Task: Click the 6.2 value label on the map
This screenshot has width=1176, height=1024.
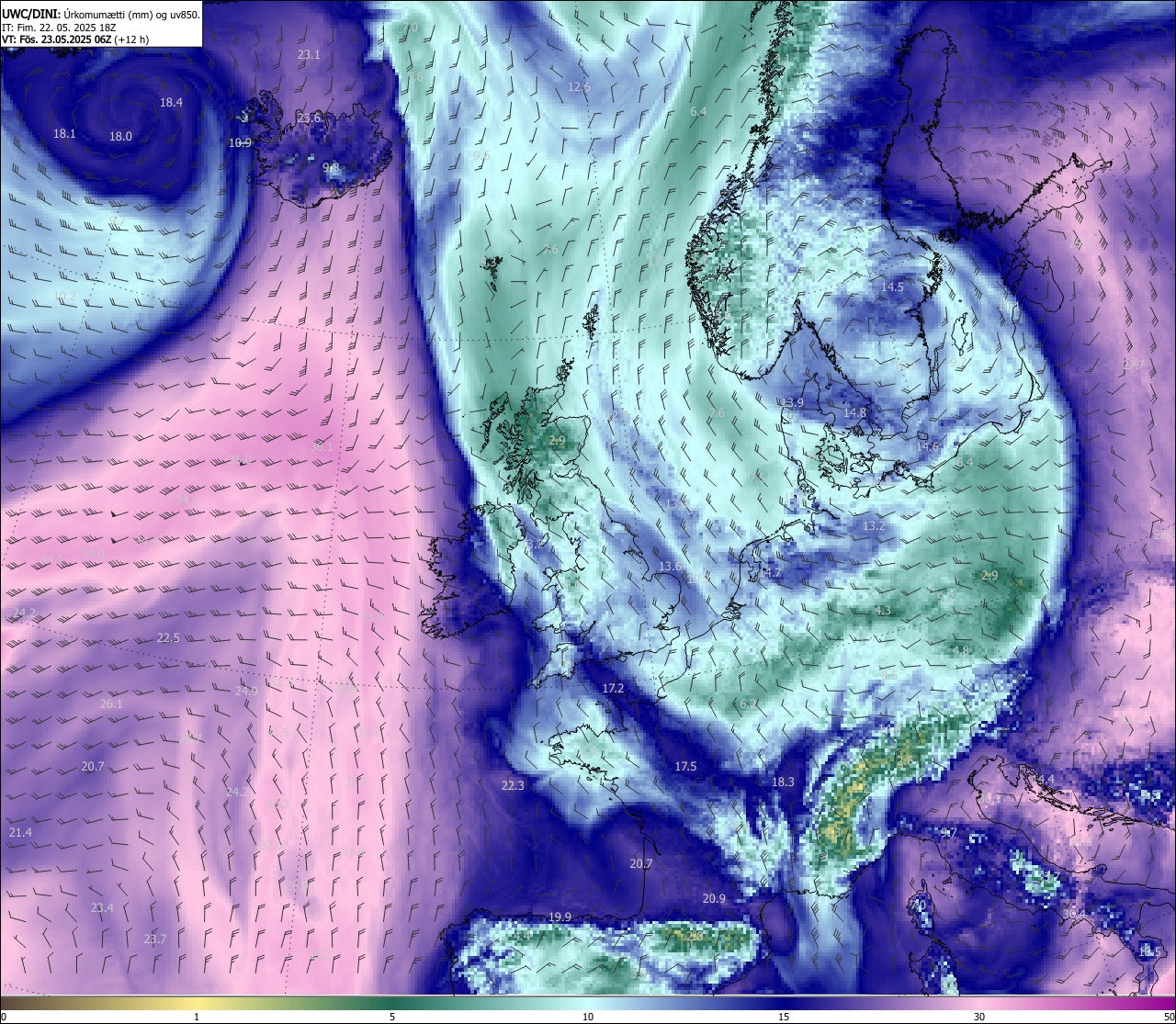Action: pos(748,703)
